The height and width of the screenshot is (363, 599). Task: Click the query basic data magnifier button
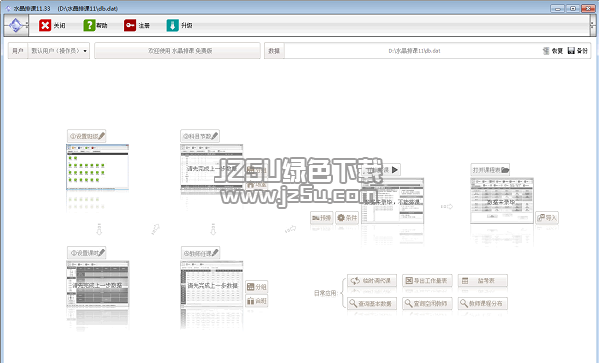372,303
